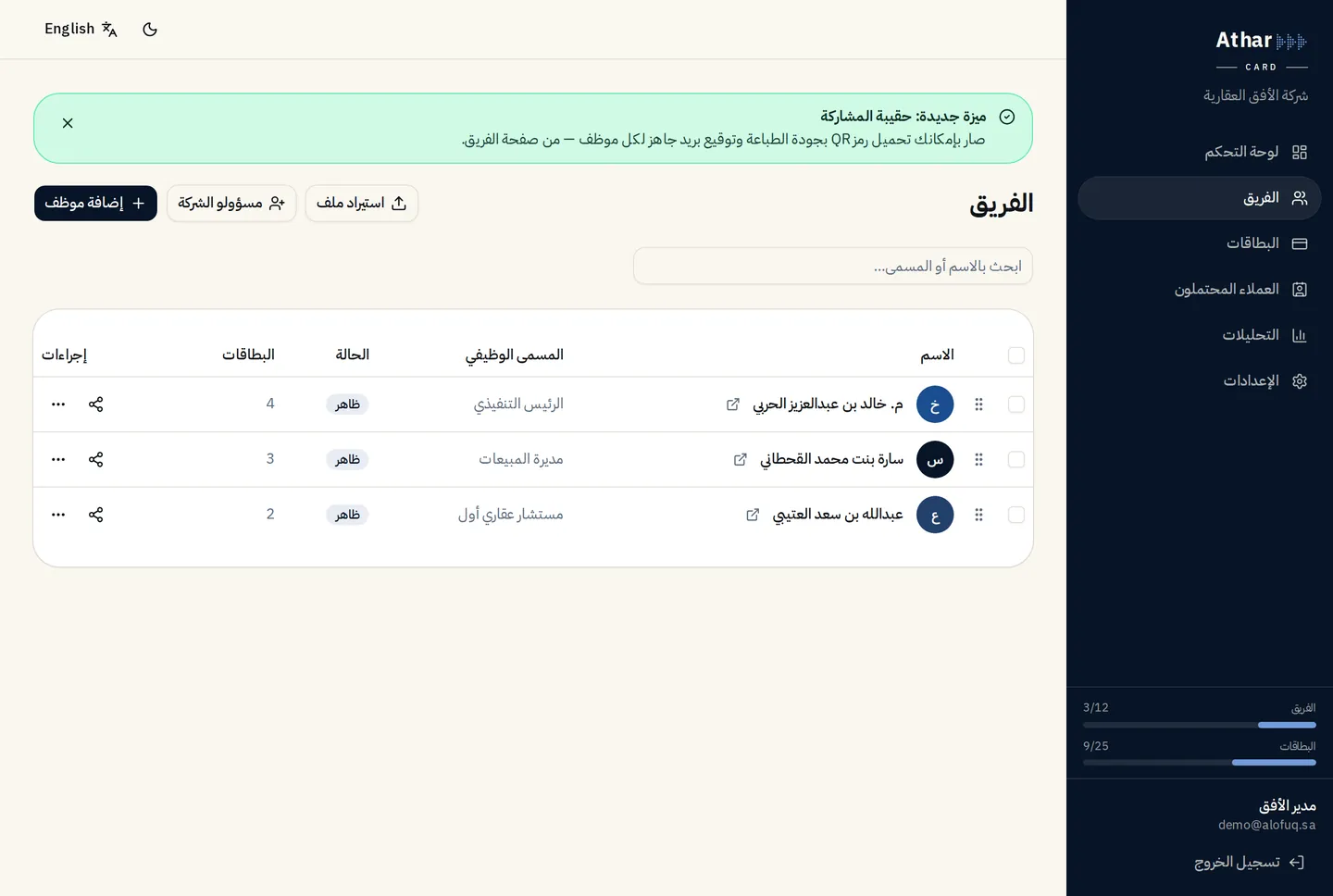Share الرئيس التنفيذي row via share icon
1333x896 pixels.
click(x=96, y=404)
